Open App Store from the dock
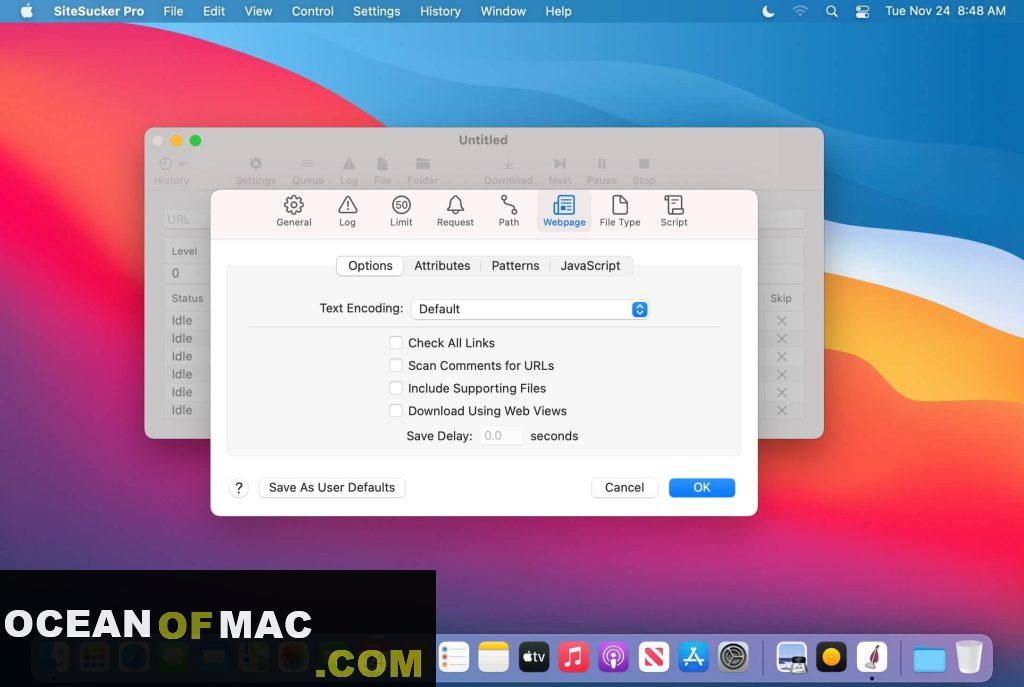Screen dimensions: 1024x687 pyautogui.click(x=694, y=657)
